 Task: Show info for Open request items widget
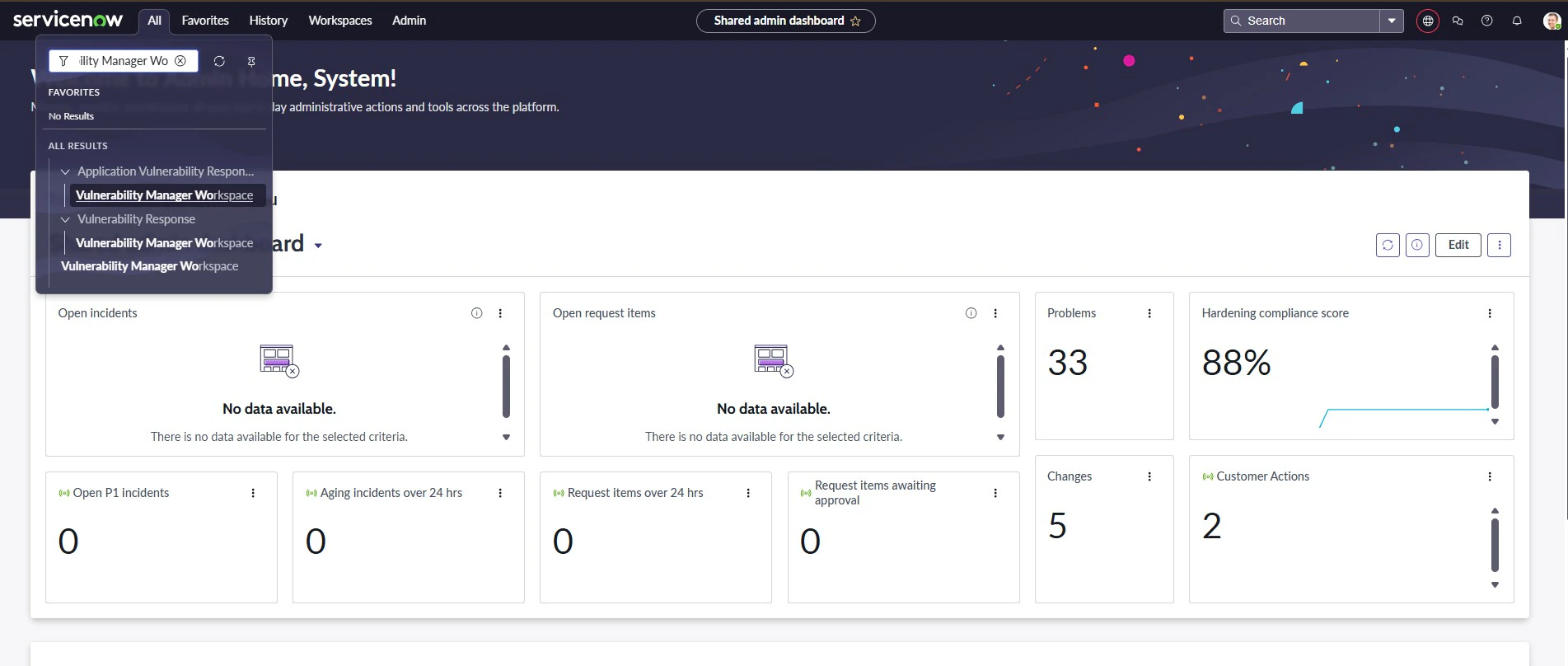[971, 313]
